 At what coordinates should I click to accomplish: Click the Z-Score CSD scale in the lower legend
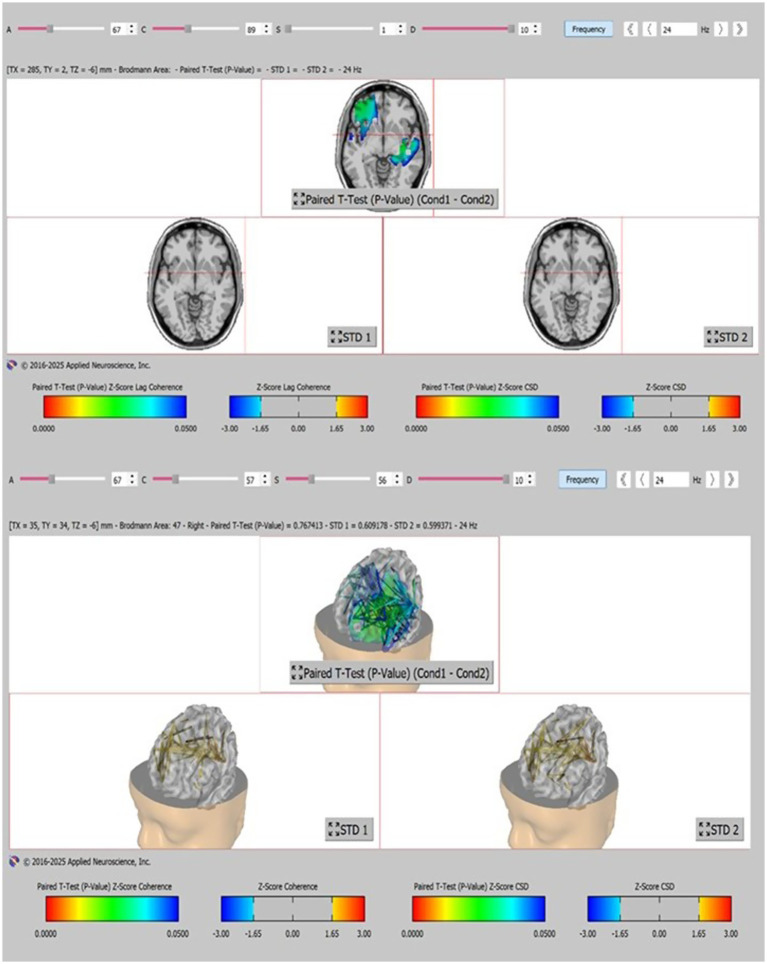tap(659, 909)
